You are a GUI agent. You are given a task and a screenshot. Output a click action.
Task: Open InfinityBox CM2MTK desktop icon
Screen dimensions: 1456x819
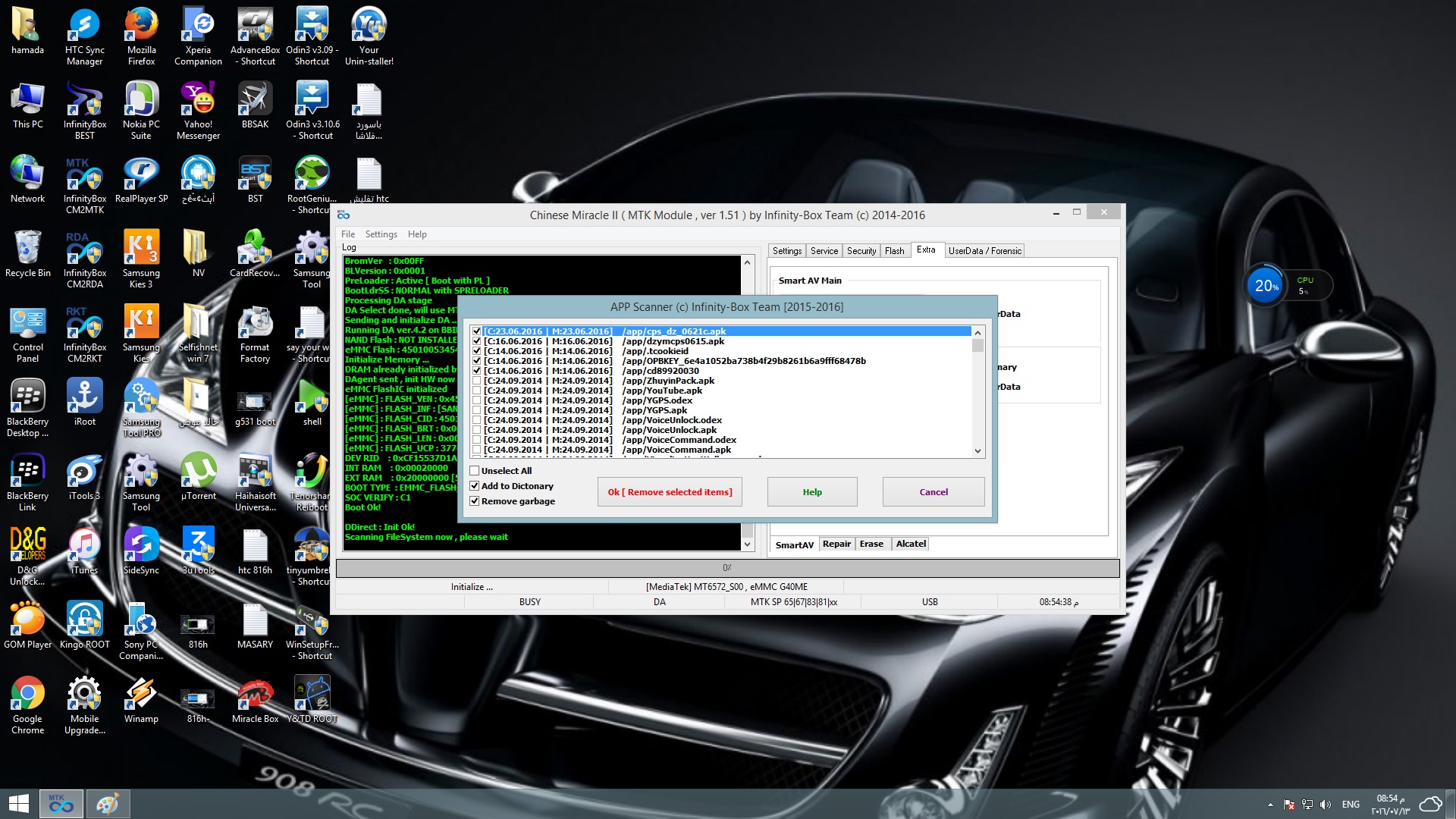[84, 184]
